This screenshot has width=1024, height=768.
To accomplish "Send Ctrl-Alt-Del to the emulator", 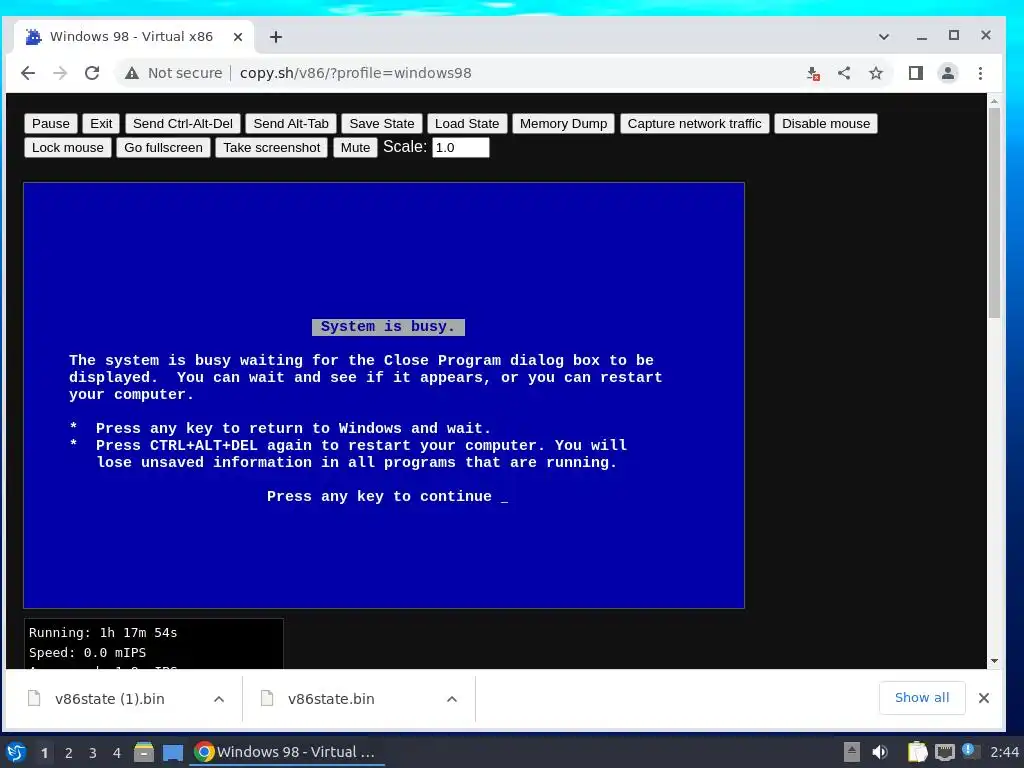I will coord(183,123).
